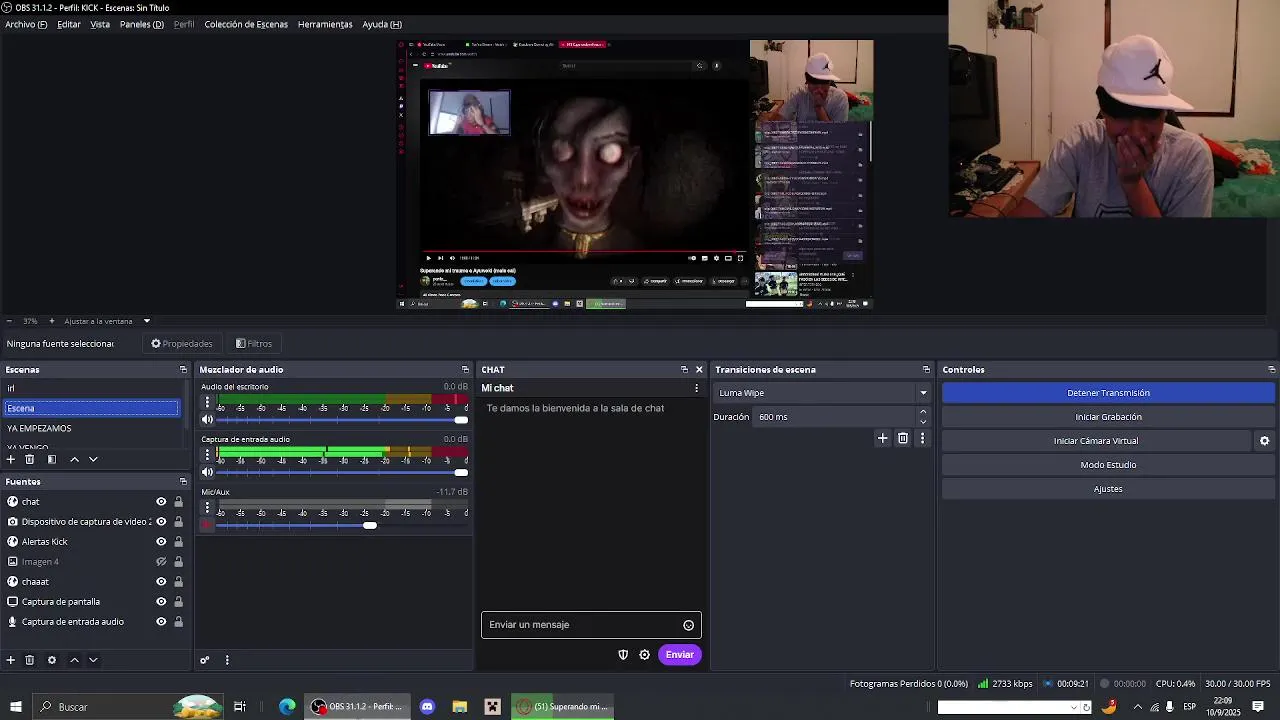
Task: Adjust Mic/Aux volume slider handle
Action: coord(370,525)
